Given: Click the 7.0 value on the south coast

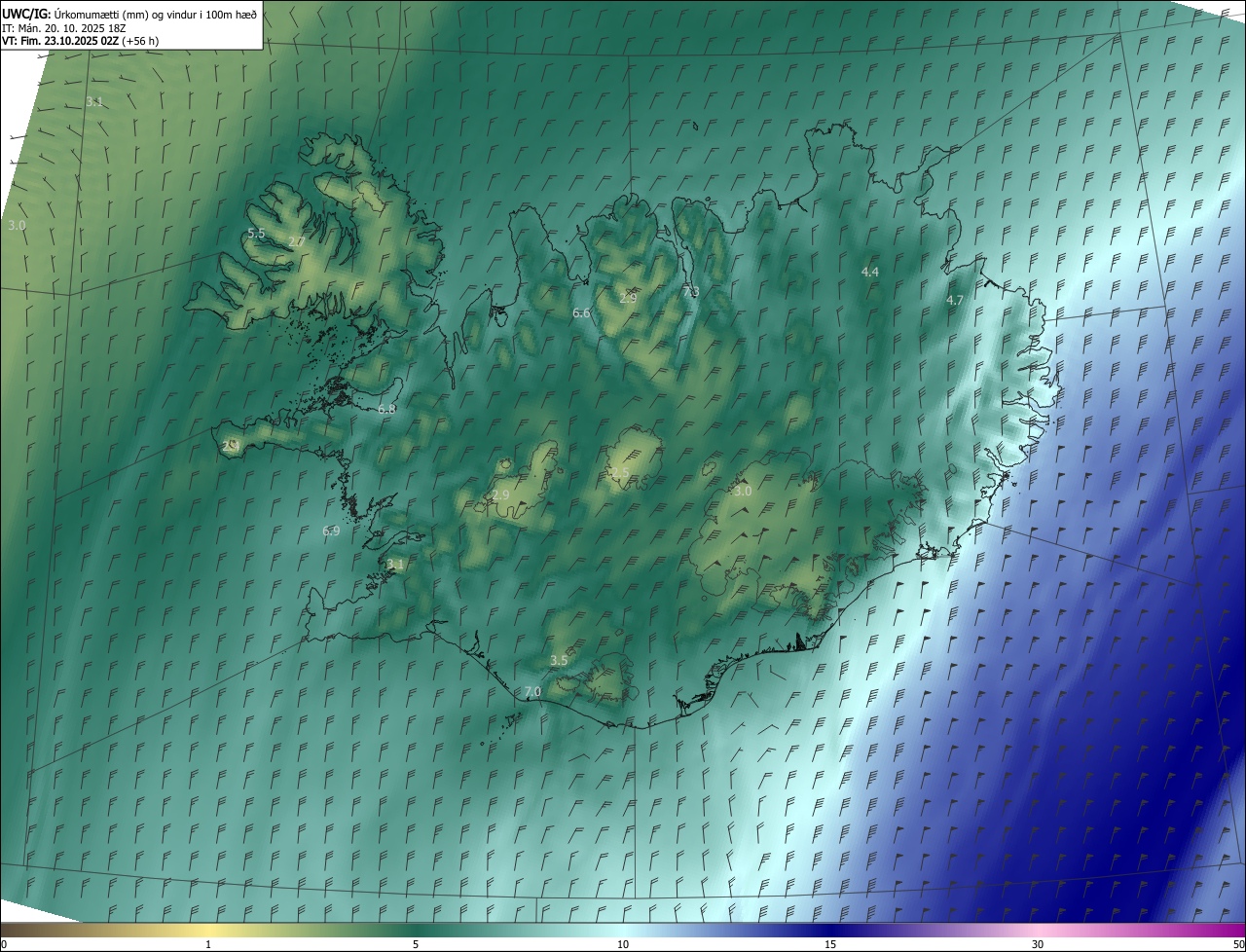Looking at the screenshot, I should point(532,692).
